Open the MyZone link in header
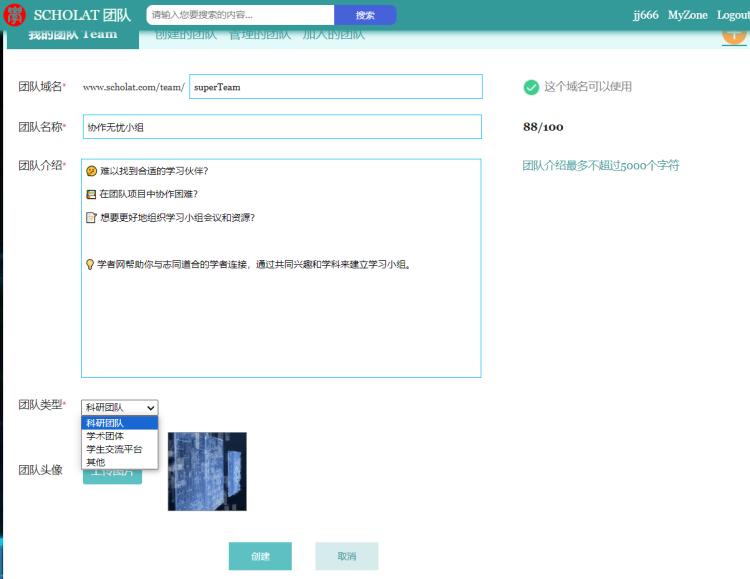Viewport: 750px width, 579px height. point(687,15)
